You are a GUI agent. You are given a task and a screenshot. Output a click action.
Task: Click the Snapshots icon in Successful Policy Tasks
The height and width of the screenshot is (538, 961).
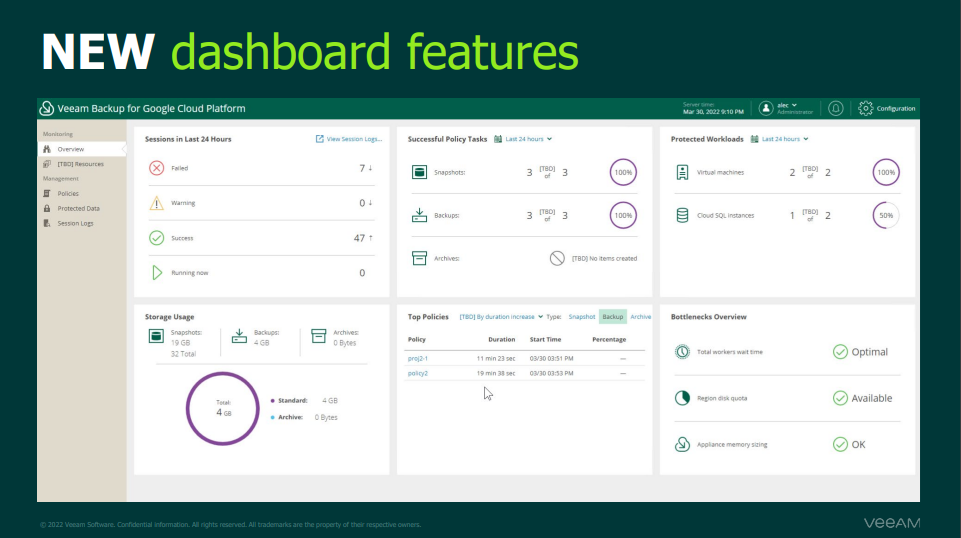419,172
